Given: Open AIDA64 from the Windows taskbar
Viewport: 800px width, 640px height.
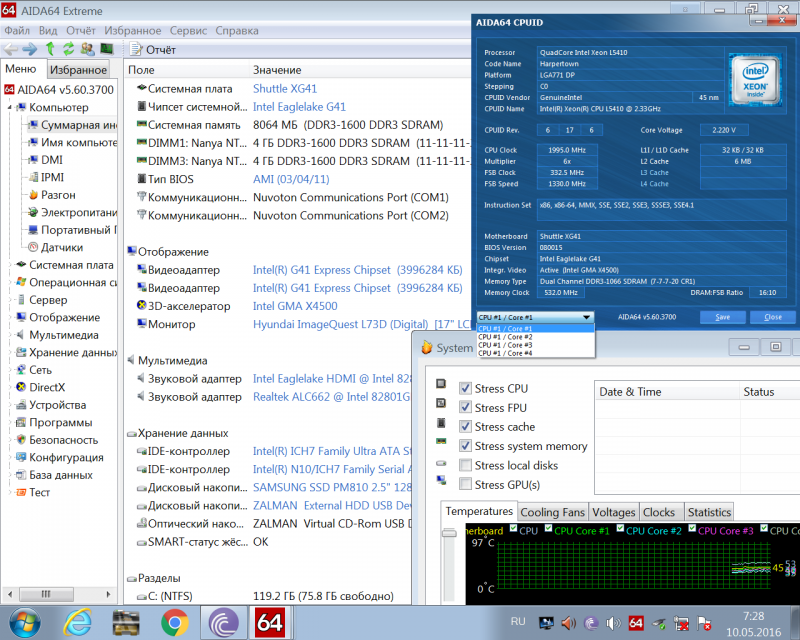Looking at the screenshot, I should [271, 622].
